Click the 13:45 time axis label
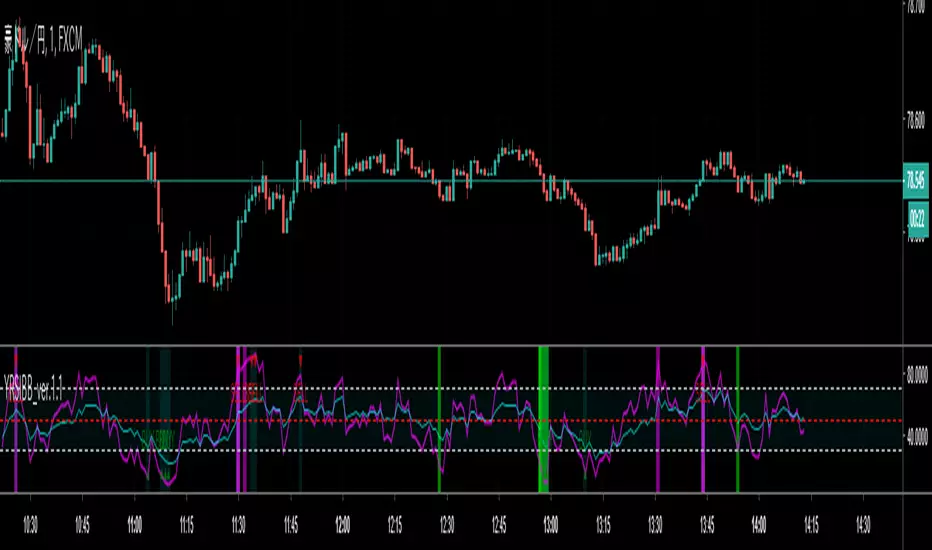This screenshot has width=932, height=550. [x=707, y=525]
